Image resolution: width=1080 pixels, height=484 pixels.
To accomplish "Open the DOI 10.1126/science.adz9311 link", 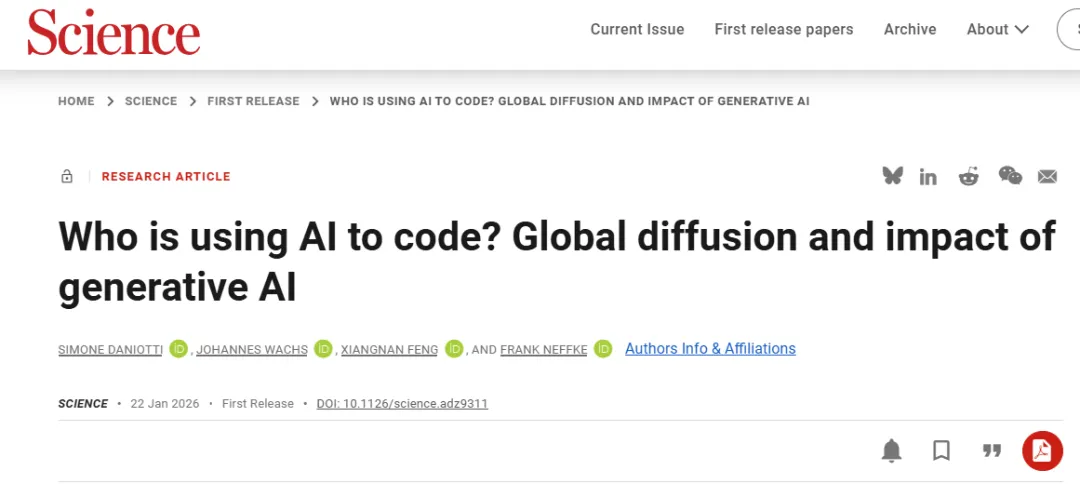I will (402, 404).
